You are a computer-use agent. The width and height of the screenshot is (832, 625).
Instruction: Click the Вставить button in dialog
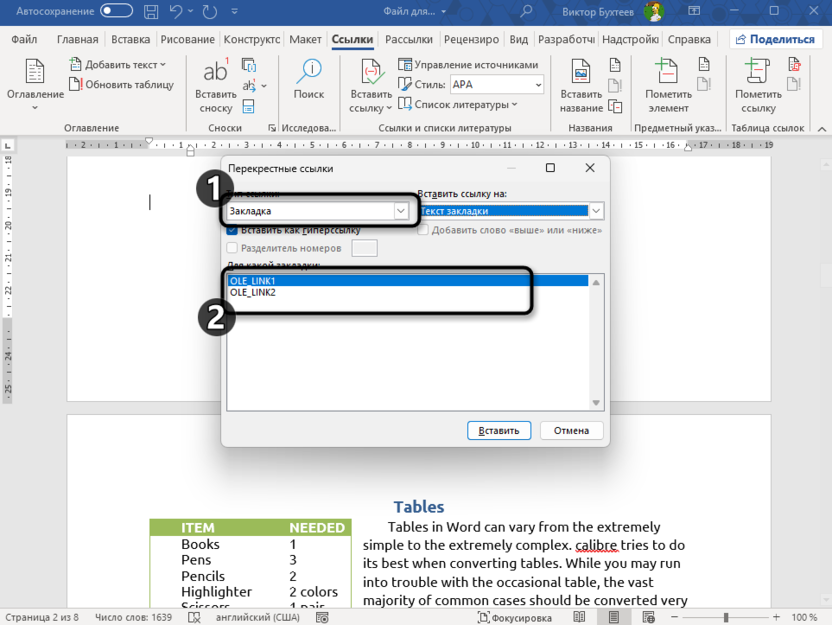coord(499,431)
